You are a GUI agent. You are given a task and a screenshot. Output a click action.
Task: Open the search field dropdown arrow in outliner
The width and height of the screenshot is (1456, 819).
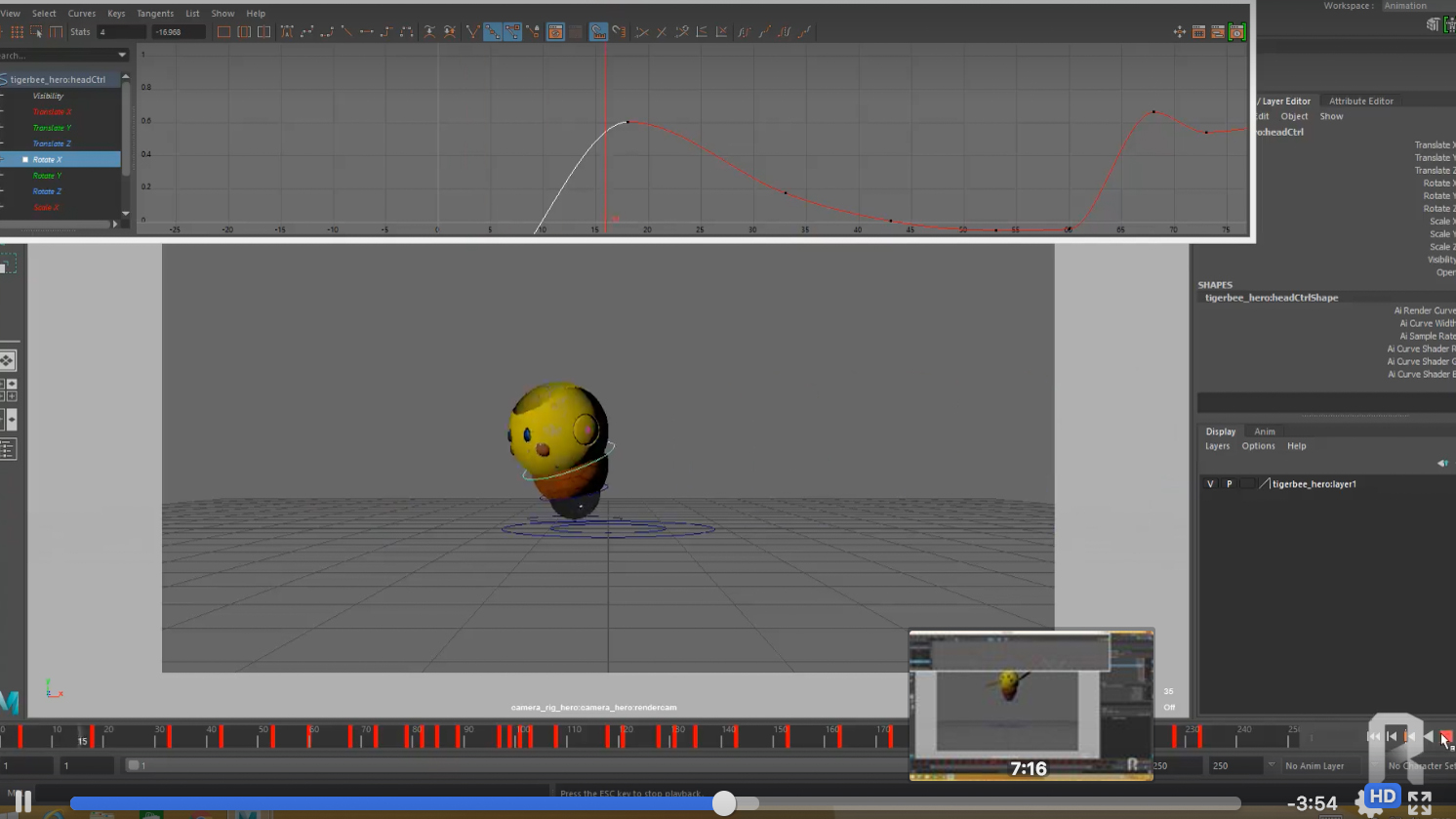coord(121,56)
